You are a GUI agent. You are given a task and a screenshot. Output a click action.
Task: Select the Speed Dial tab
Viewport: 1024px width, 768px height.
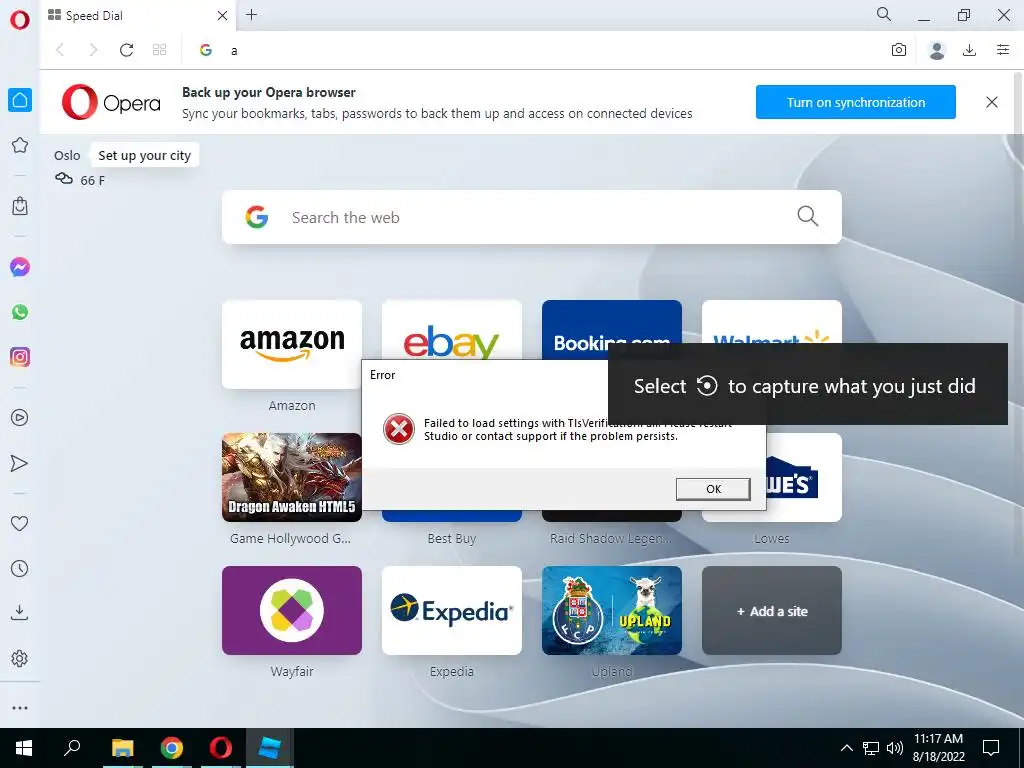(136, 16)
